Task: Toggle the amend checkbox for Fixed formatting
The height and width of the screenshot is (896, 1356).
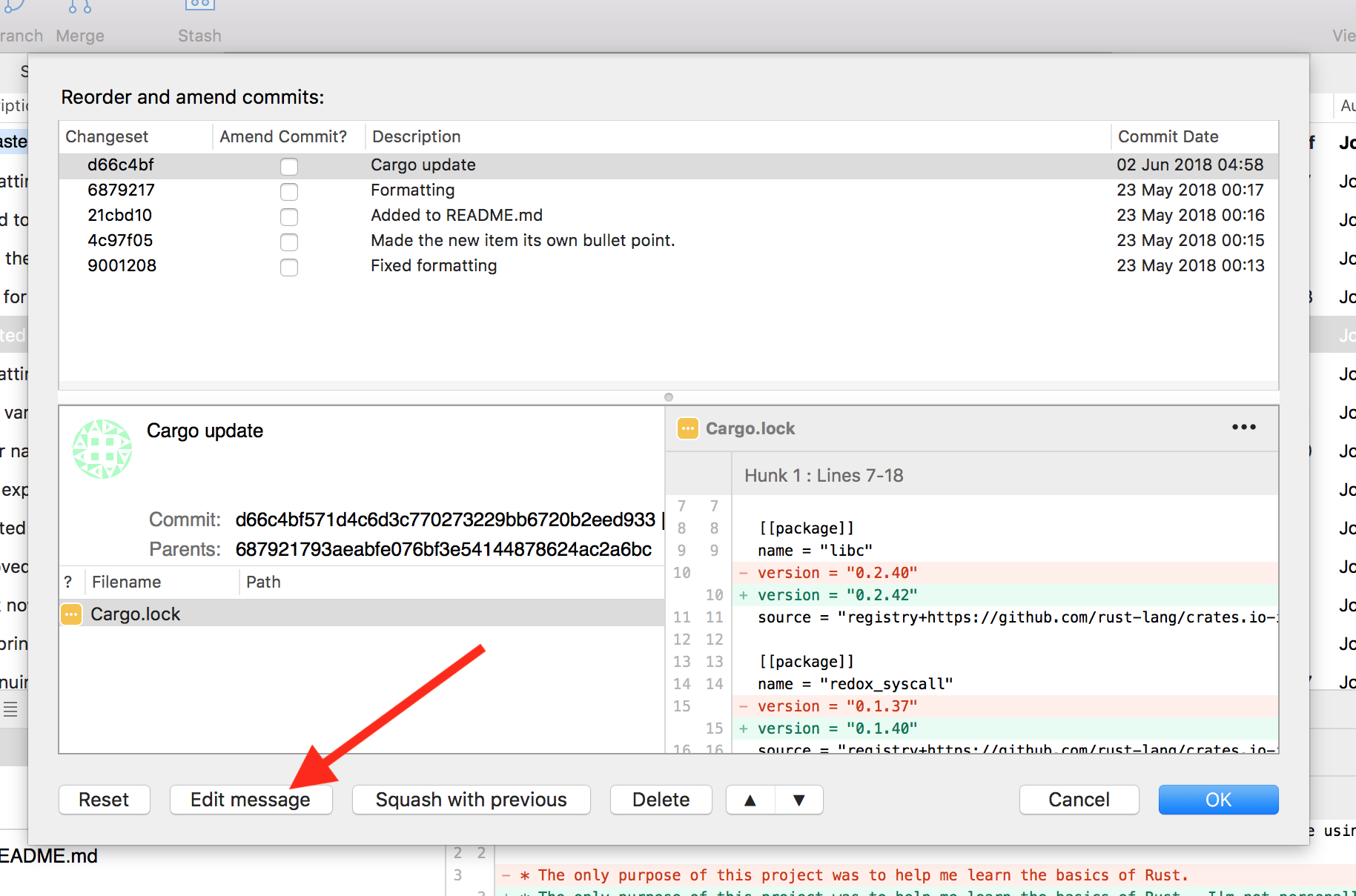Action: pyautogui.click(x=289, y=267)
